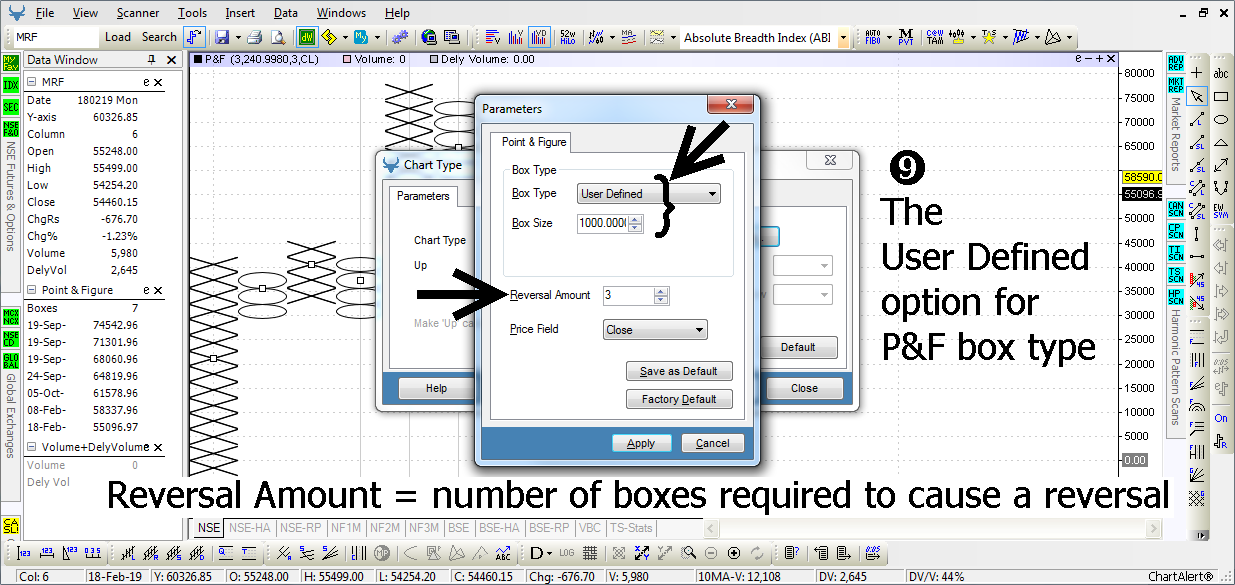1235x585 pixels.
Task: Click the M Pivot toolbar icon
Action: (906, 37)
